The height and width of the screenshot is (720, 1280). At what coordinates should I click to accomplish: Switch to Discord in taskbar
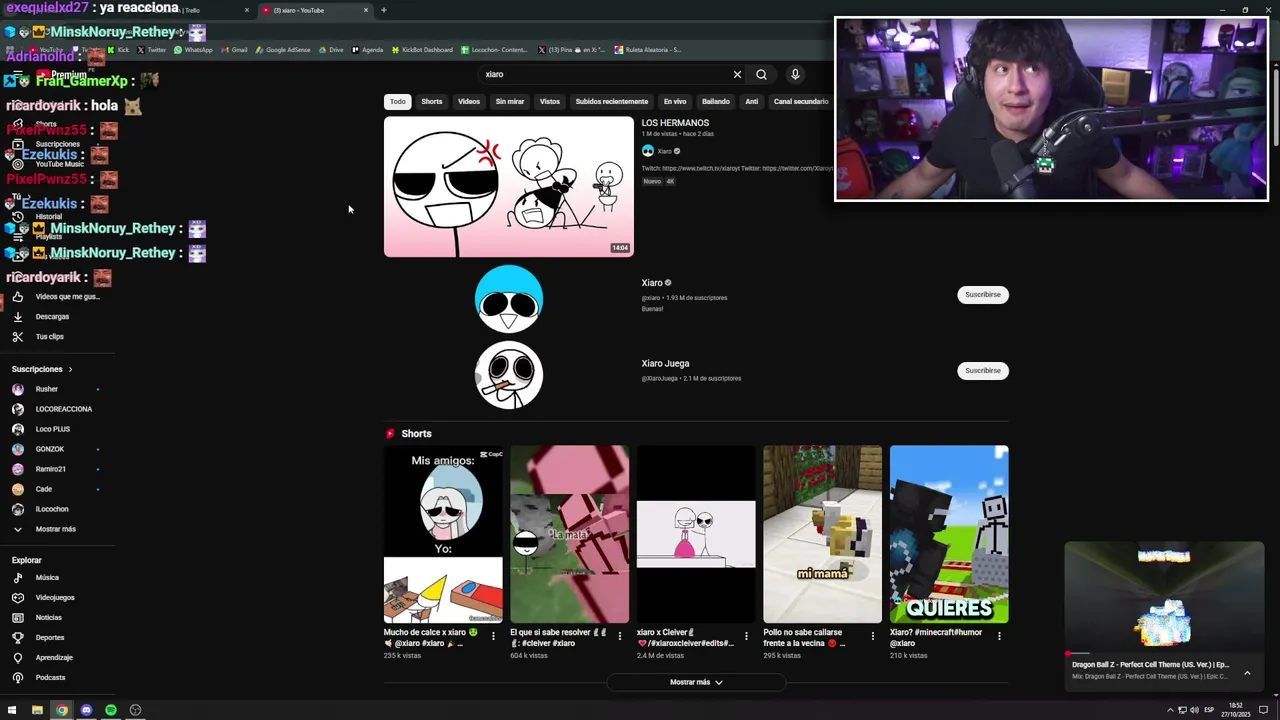[x=86, y=710]
